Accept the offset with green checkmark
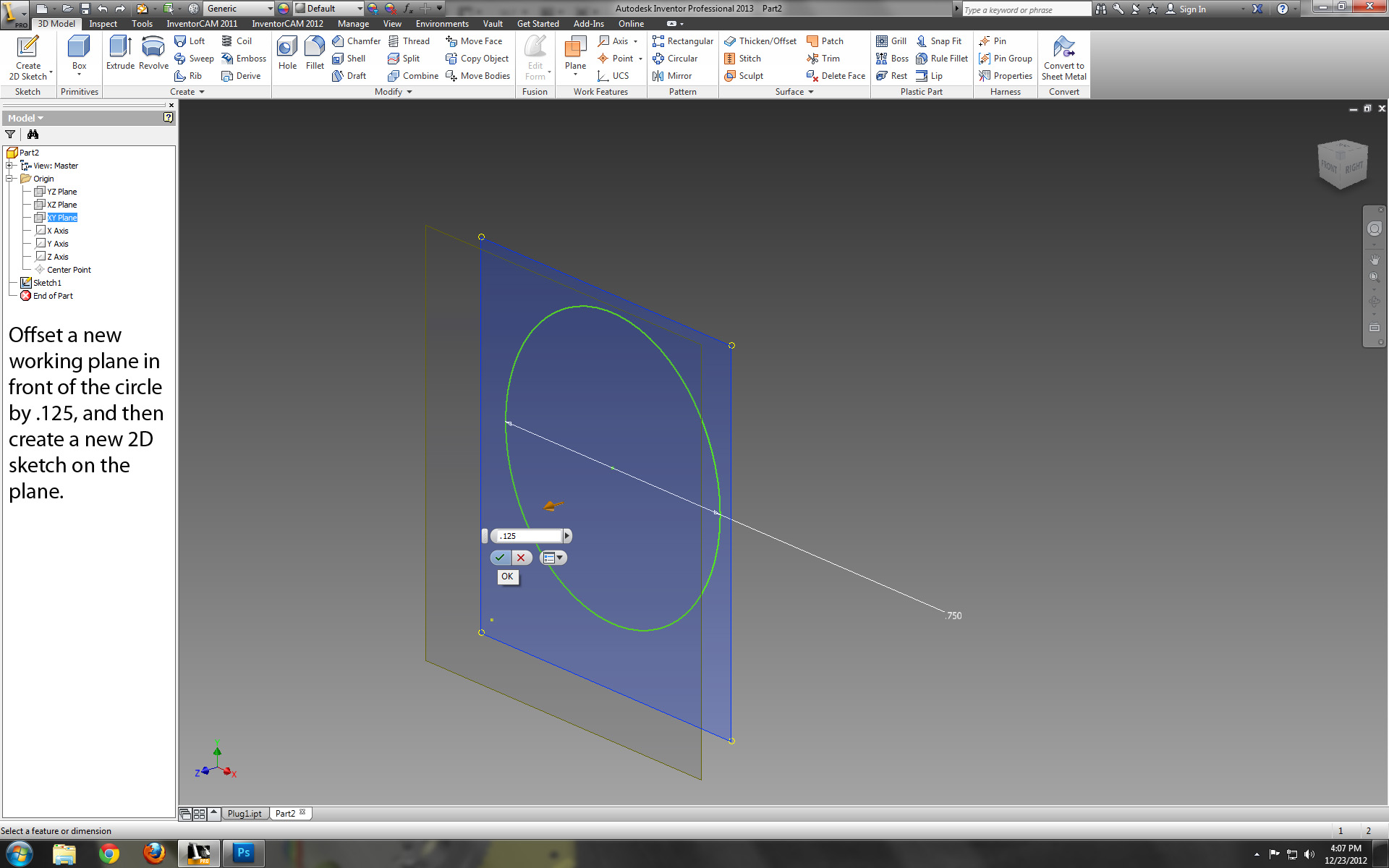The width and height of the screenshot is (1389, 868). click(500, 558)
